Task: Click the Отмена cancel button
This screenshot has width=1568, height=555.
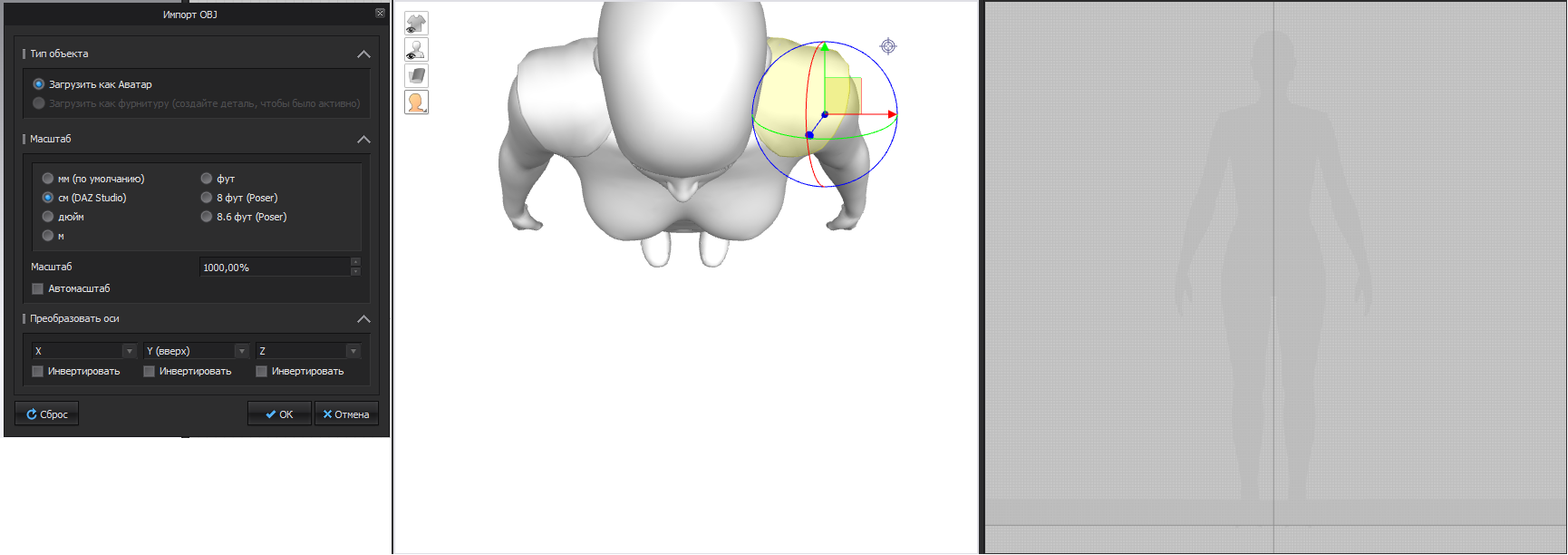Action: [346, 414]
